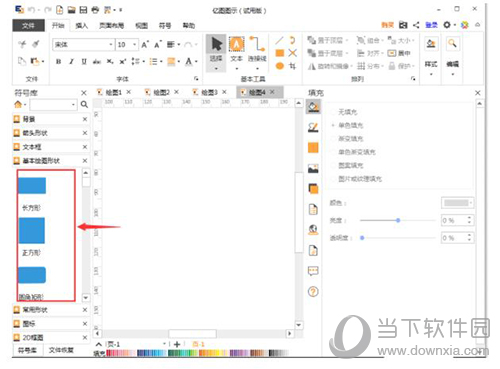The height and width of the screenshot is (369, 500).
Task: Select the 长方形 rectangle shape thumbnail
Action: pyautogui.click(x=32, y=185)
